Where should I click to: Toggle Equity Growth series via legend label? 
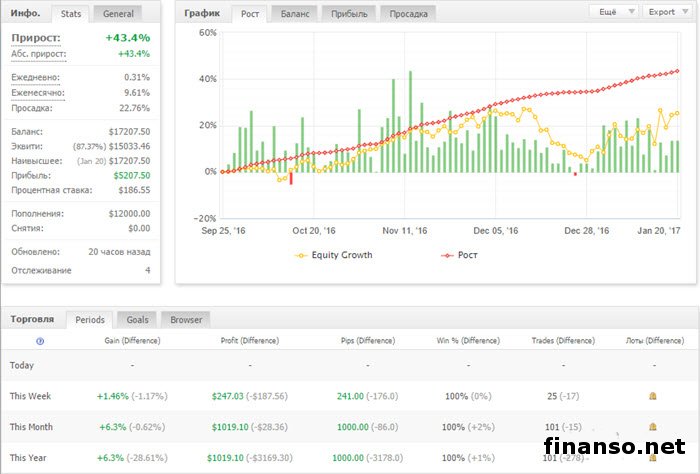click(x=342, y=255)
